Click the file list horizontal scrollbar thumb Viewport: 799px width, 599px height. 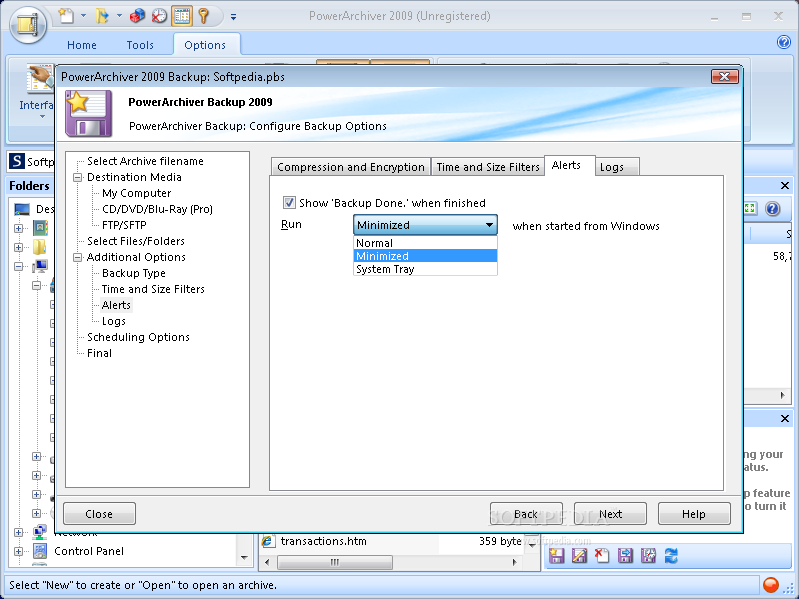[x=335, y=562]
